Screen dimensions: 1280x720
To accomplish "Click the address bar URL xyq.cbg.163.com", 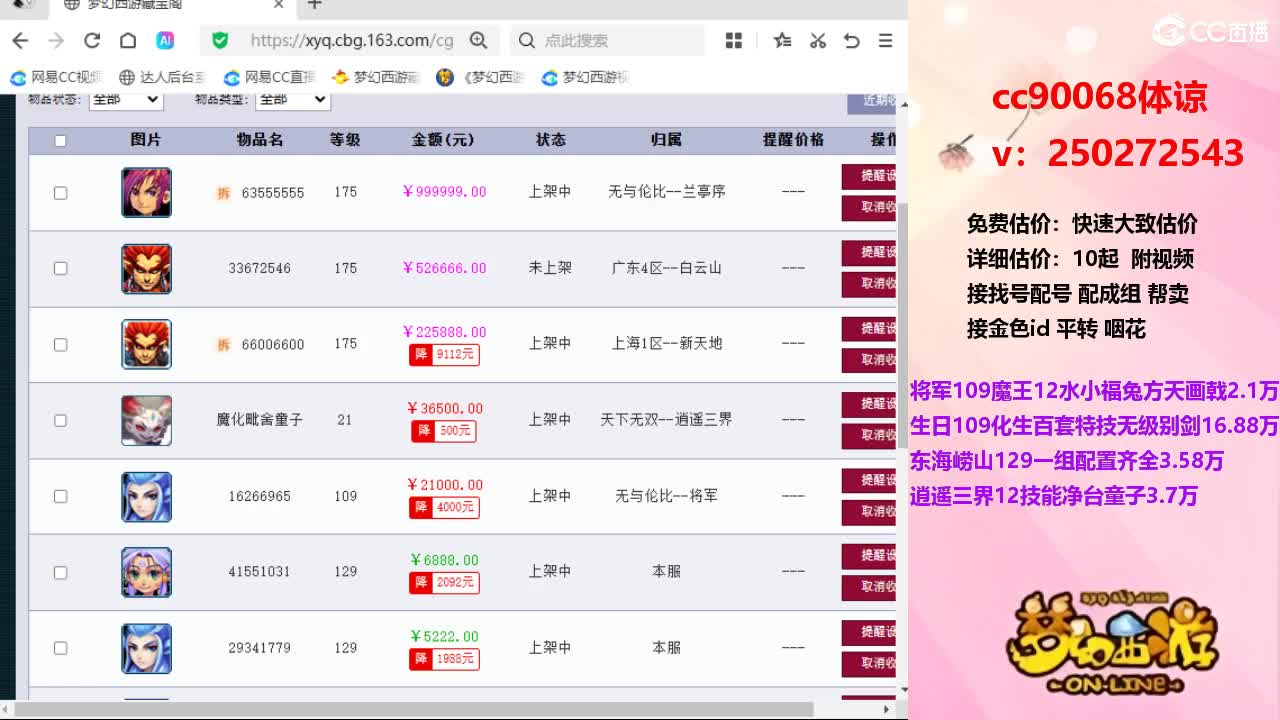I will (x=351, y=40).
